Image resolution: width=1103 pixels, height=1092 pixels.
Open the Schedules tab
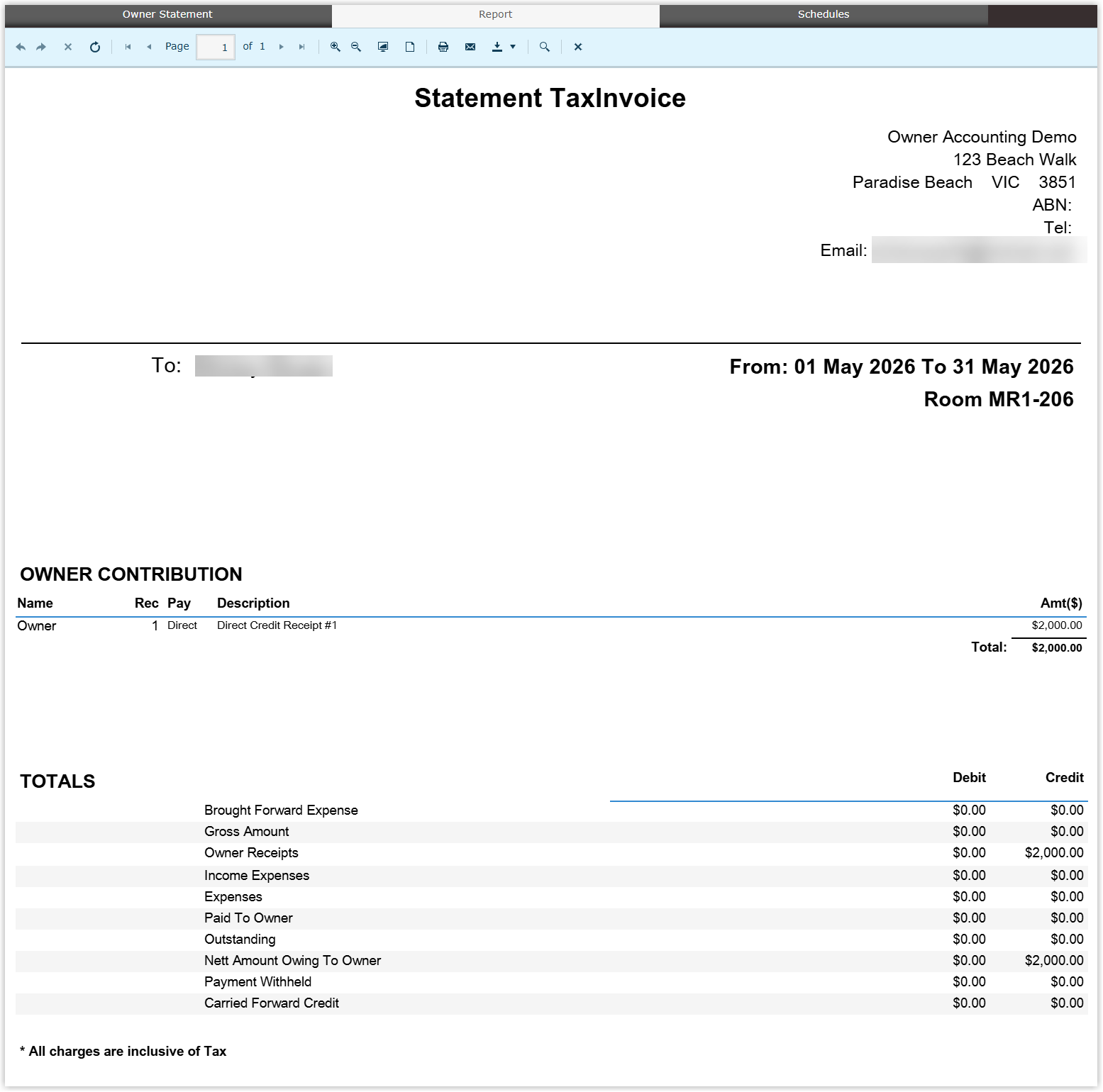[x=824, y=14]
